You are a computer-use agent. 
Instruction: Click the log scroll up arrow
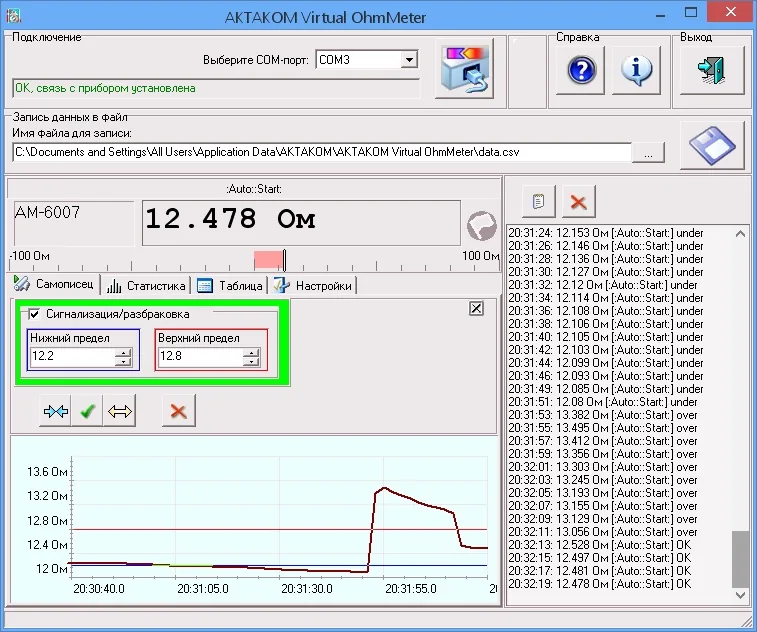740,234
